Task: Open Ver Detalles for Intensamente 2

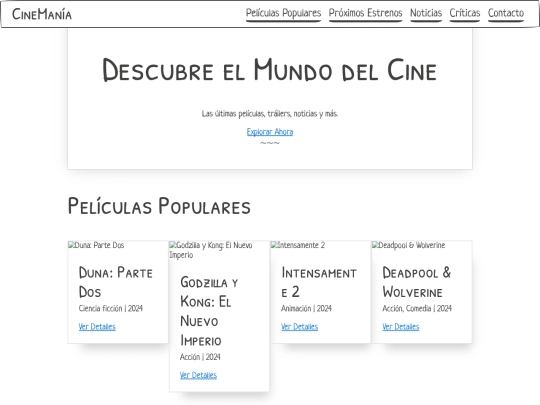Action: [x=300, y=326]
